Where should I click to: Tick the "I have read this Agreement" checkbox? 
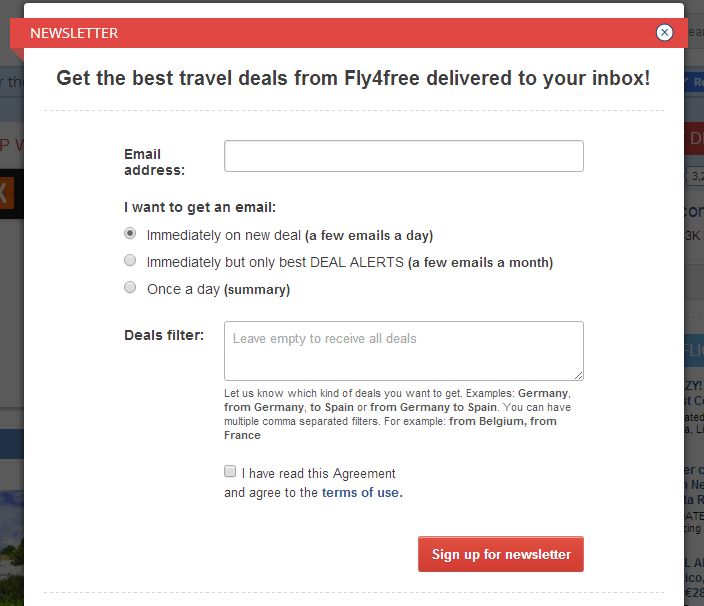click(x=230, y=472)
